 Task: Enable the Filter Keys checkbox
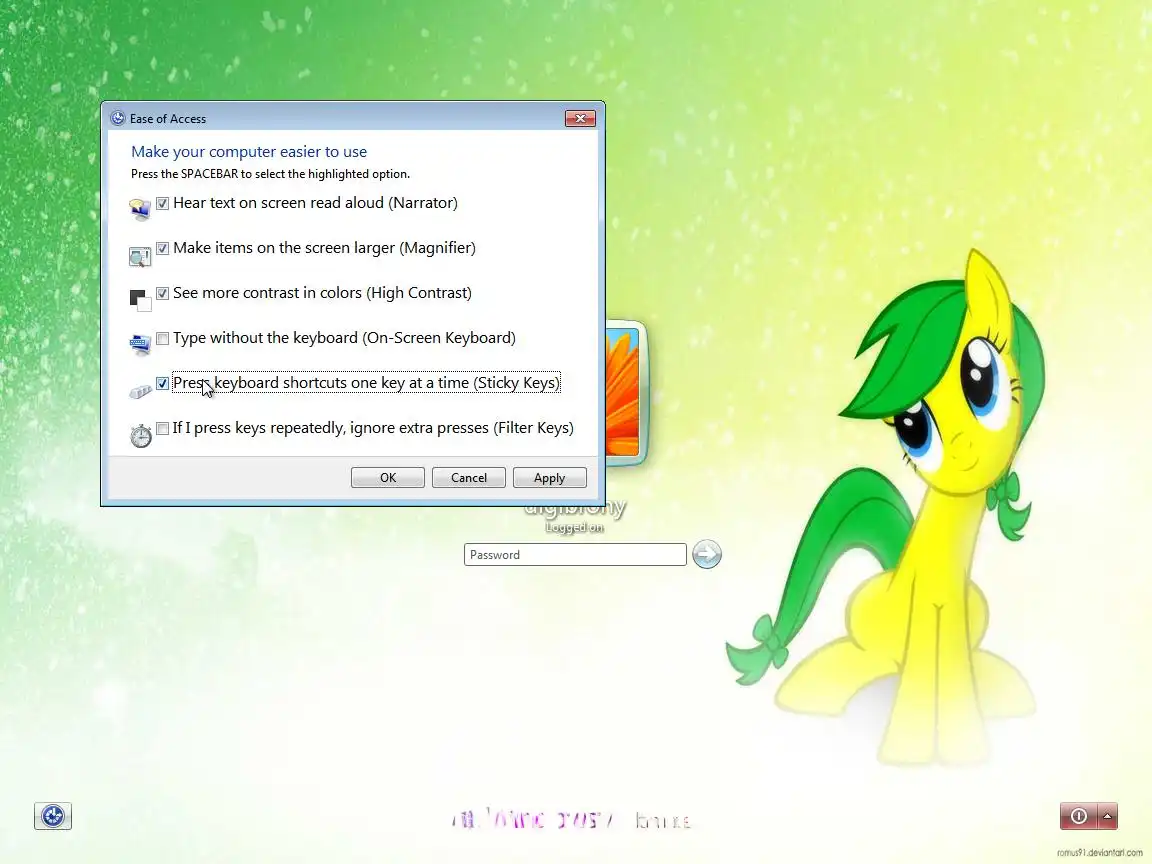[162, 428]
